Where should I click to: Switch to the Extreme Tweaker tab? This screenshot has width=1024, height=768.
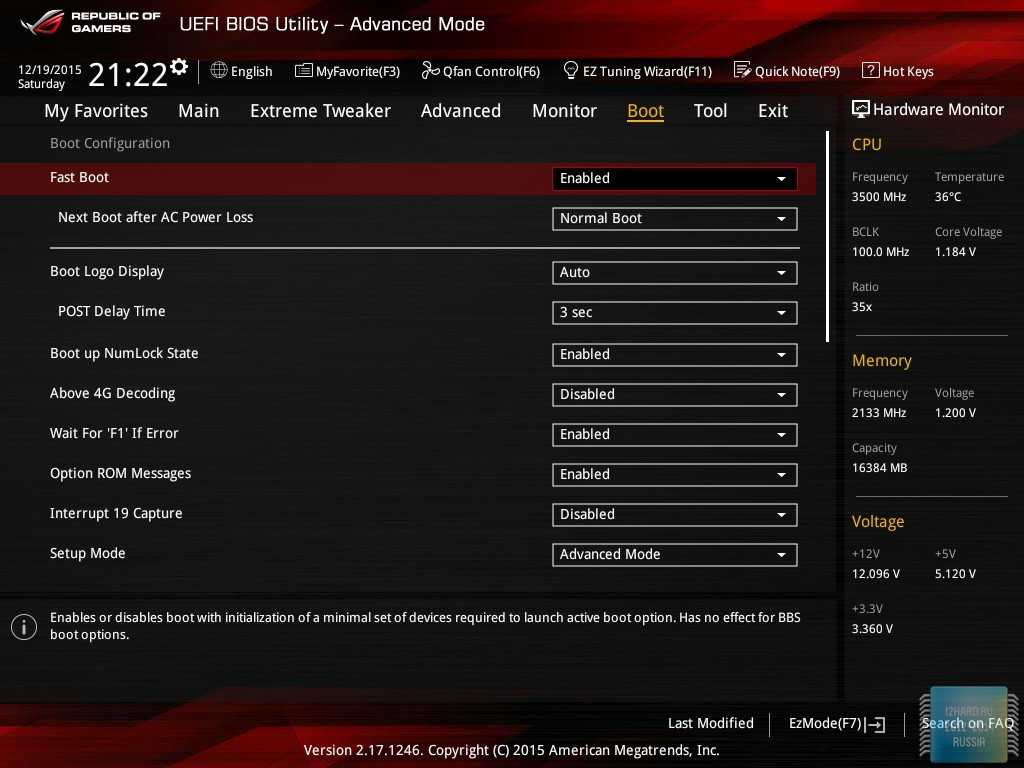point(320,111)
